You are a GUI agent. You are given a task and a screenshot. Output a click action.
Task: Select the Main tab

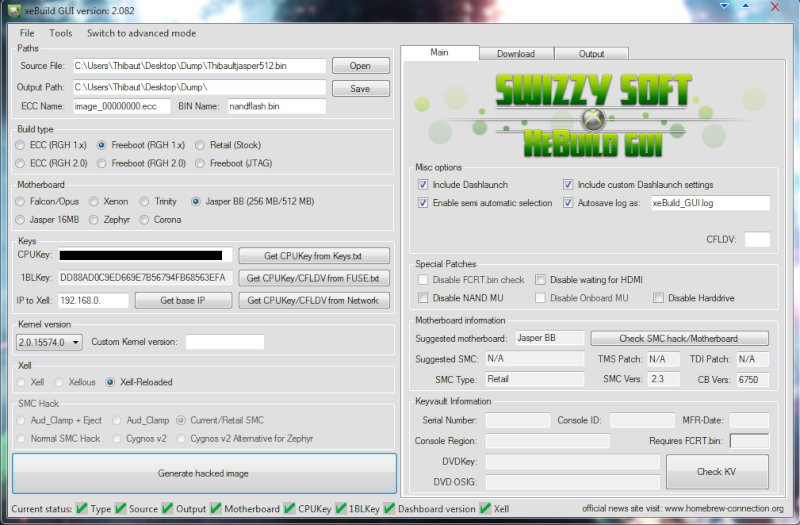click(439, 53)
